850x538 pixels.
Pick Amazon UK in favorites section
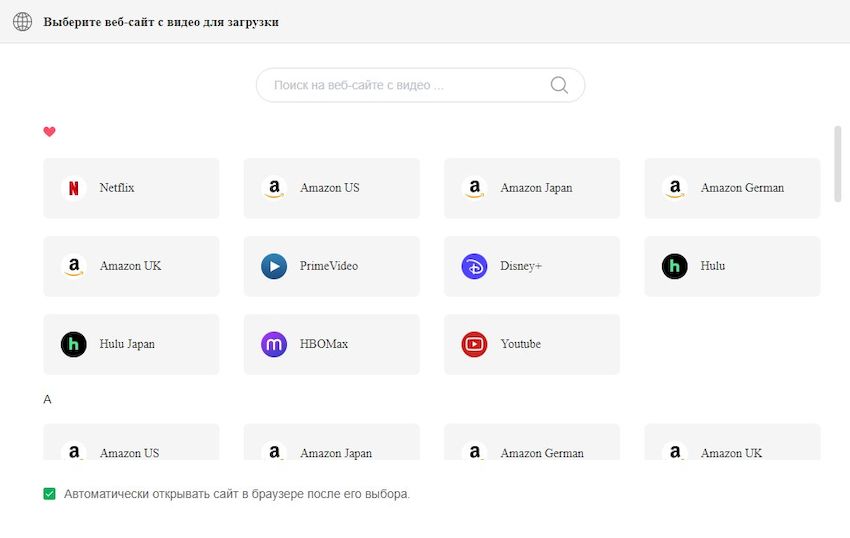[x=131, y=266]
